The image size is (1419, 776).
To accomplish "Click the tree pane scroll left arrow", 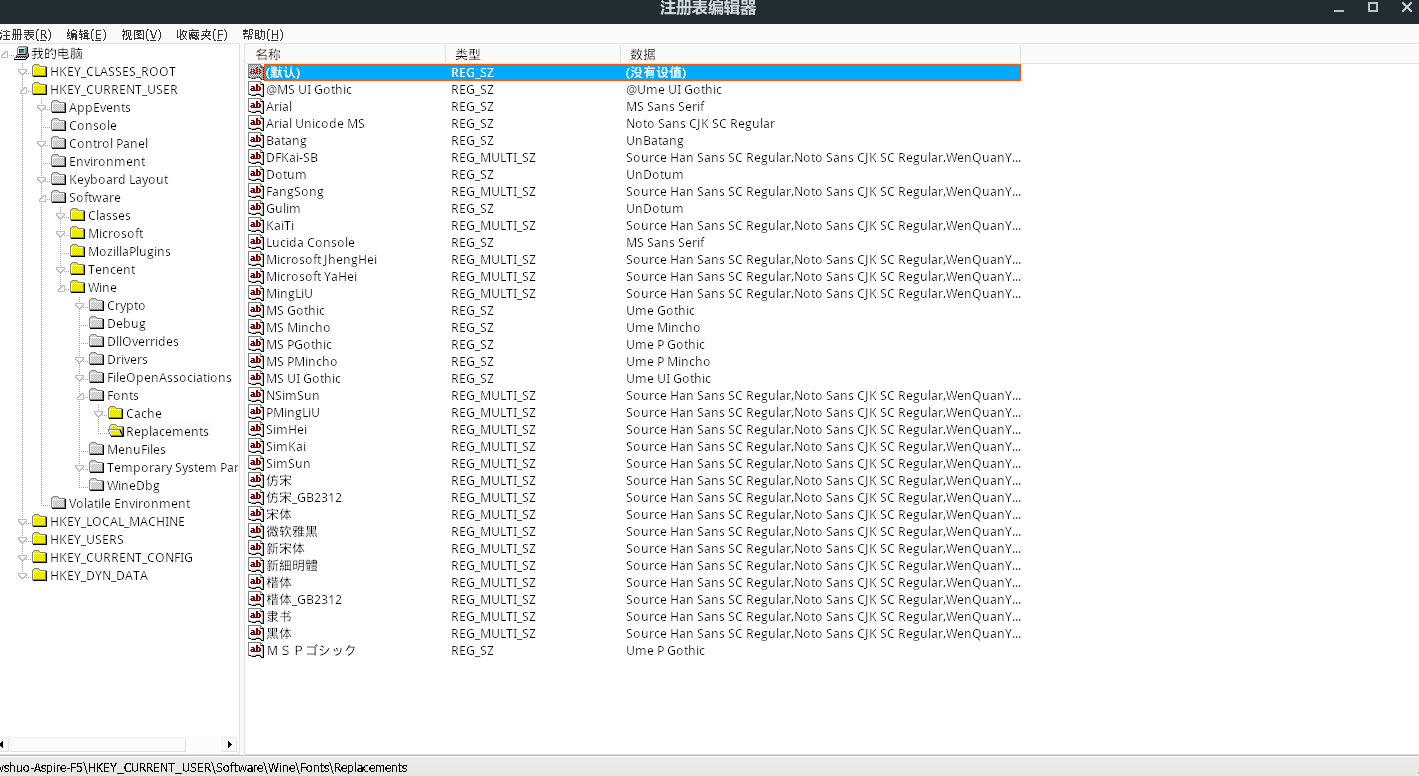I will point(3,745).
